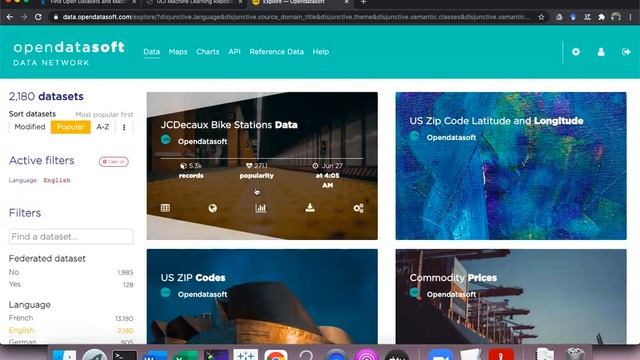Click popularity stat on JCDecaux card
Viewport: 640px width, 360px height.
coord(256,171)
